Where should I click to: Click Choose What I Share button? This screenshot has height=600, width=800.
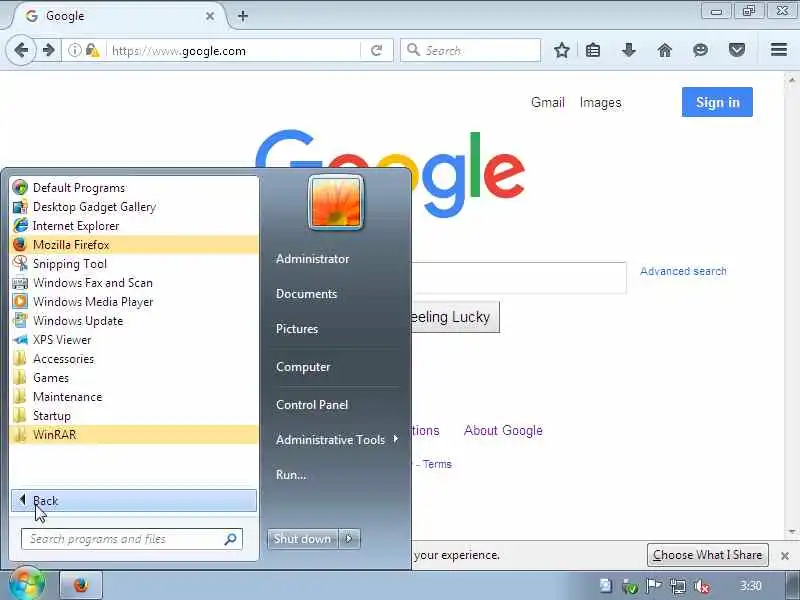pyautogui.click(x=708, y=555)
